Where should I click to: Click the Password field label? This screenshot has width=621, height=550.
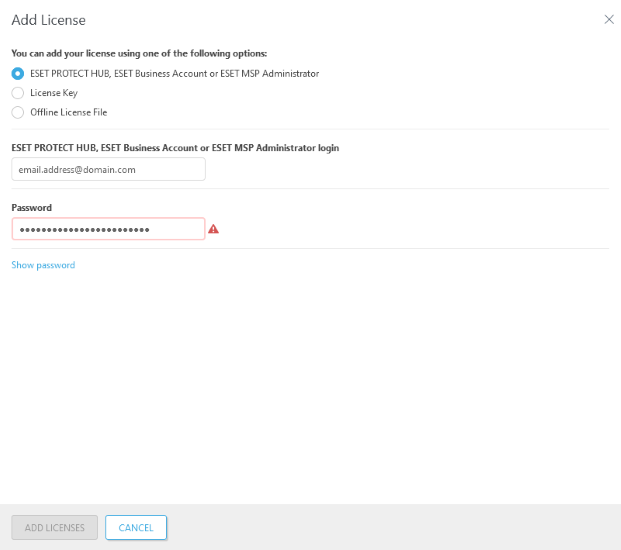[x=31, y=207]
